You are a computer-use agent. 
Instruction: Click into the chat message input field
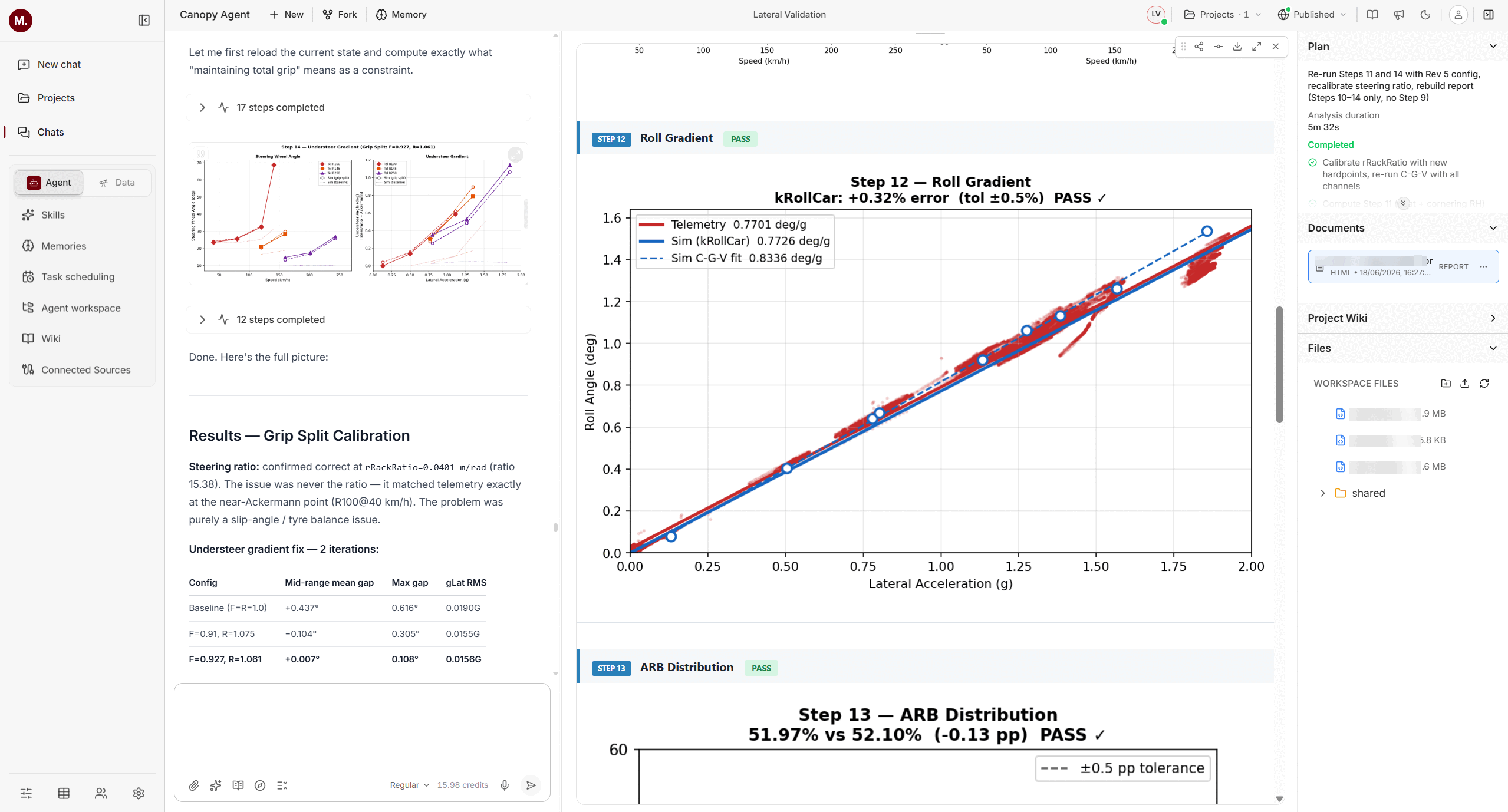click(x=362, y=730)
